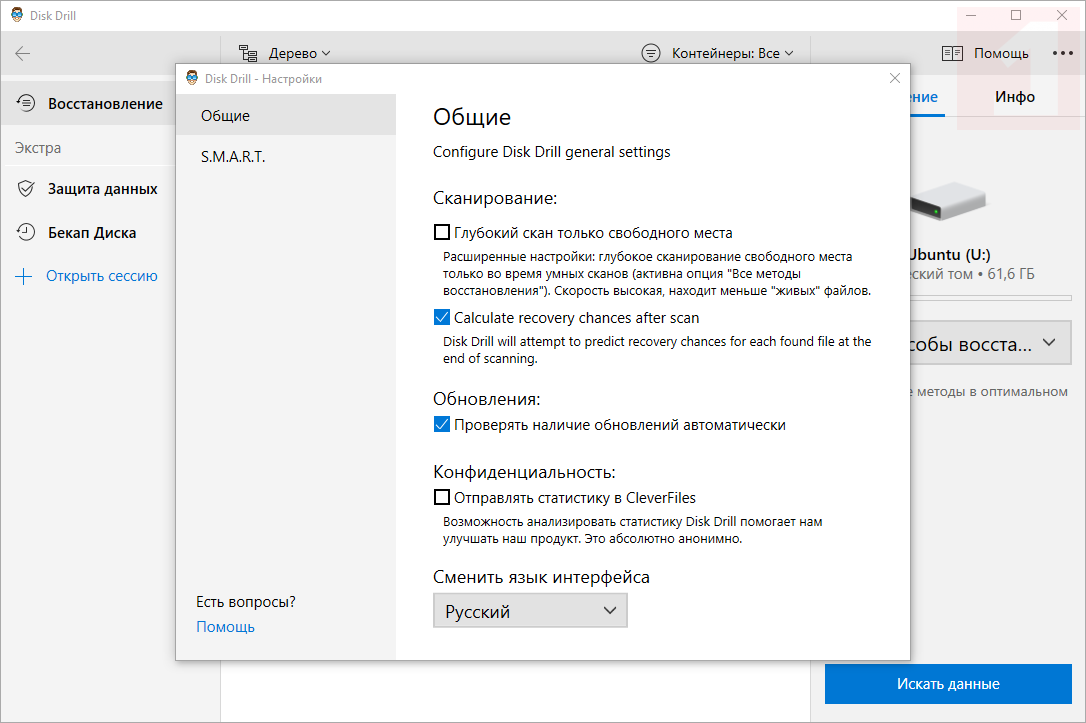This screenshot has width=1086, height=723.
Task: Click the tree view icon
Action: pos(249,53)
